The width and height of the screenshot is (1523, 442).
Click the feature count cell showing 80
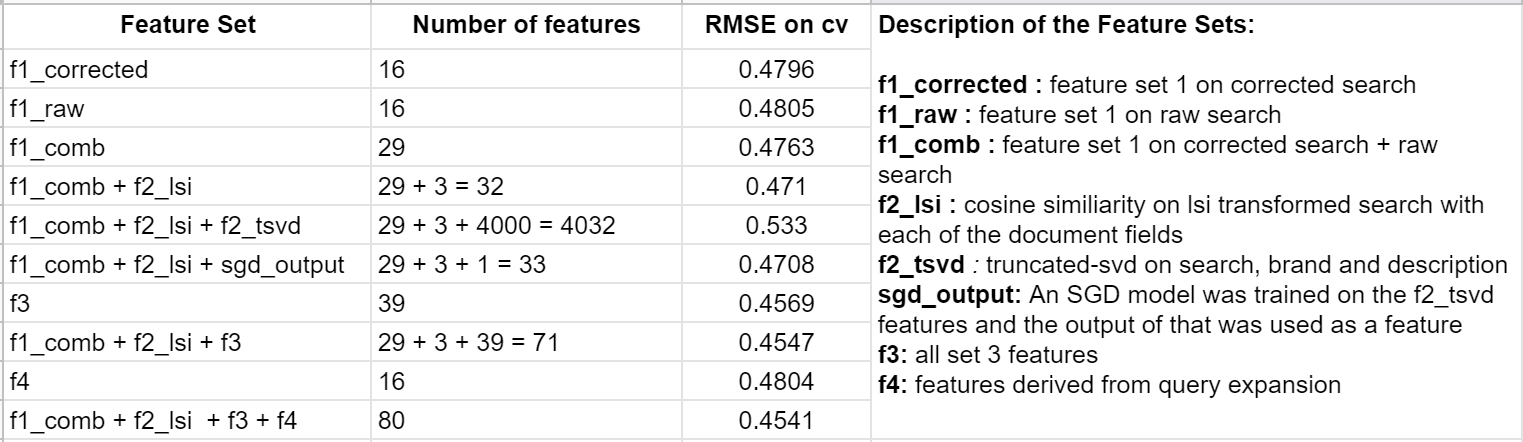click(391, 420)
